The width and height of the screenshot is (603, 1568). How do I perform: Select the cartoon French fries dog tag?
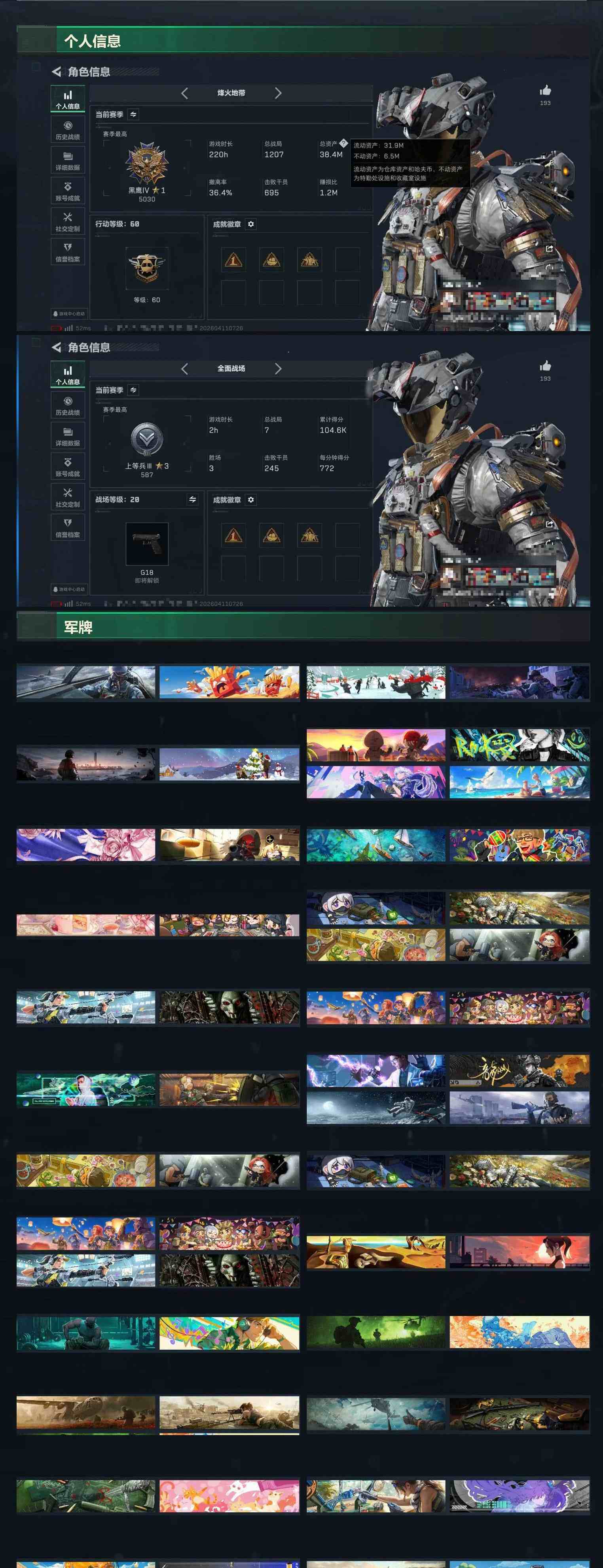tap(229, 682)
